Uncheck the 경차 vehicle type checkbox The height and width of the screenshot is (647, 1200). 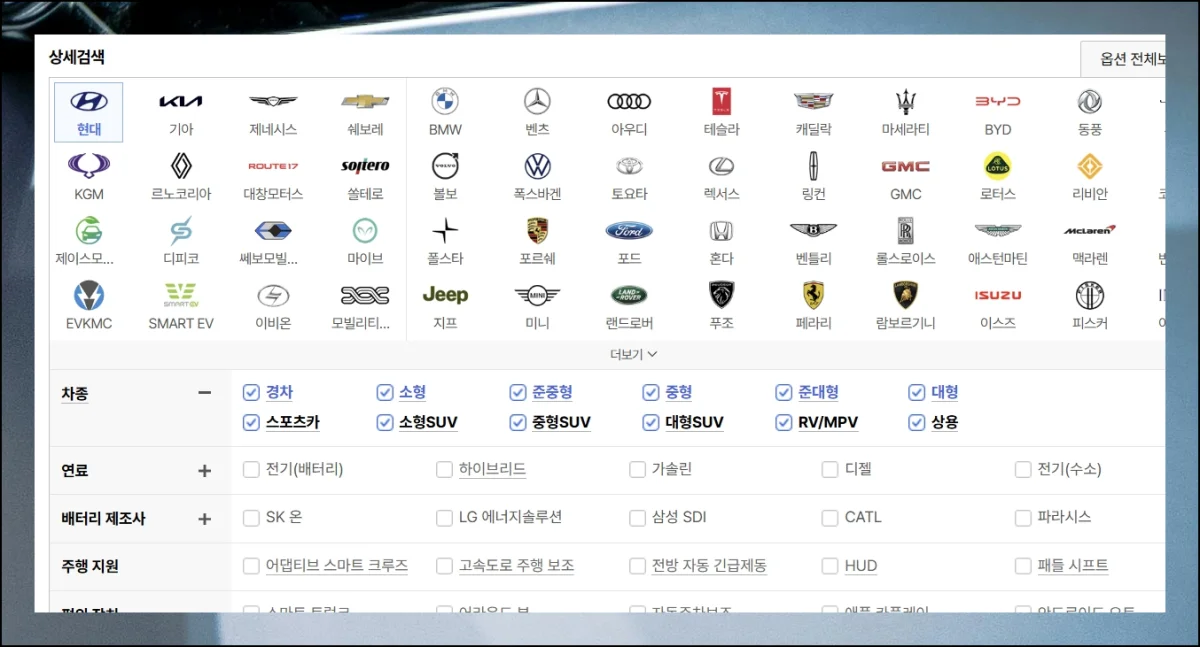point(251,392)
